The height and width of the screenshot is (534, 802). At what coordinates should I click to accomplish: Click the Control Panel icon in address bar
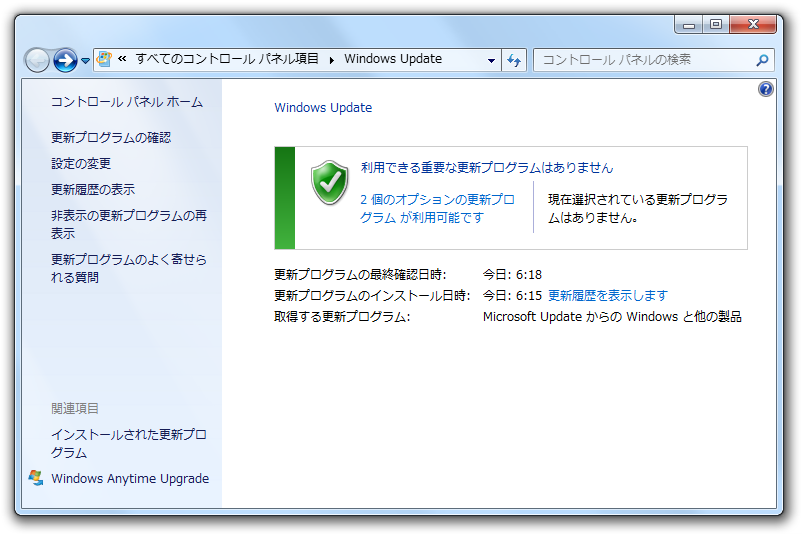103,59
